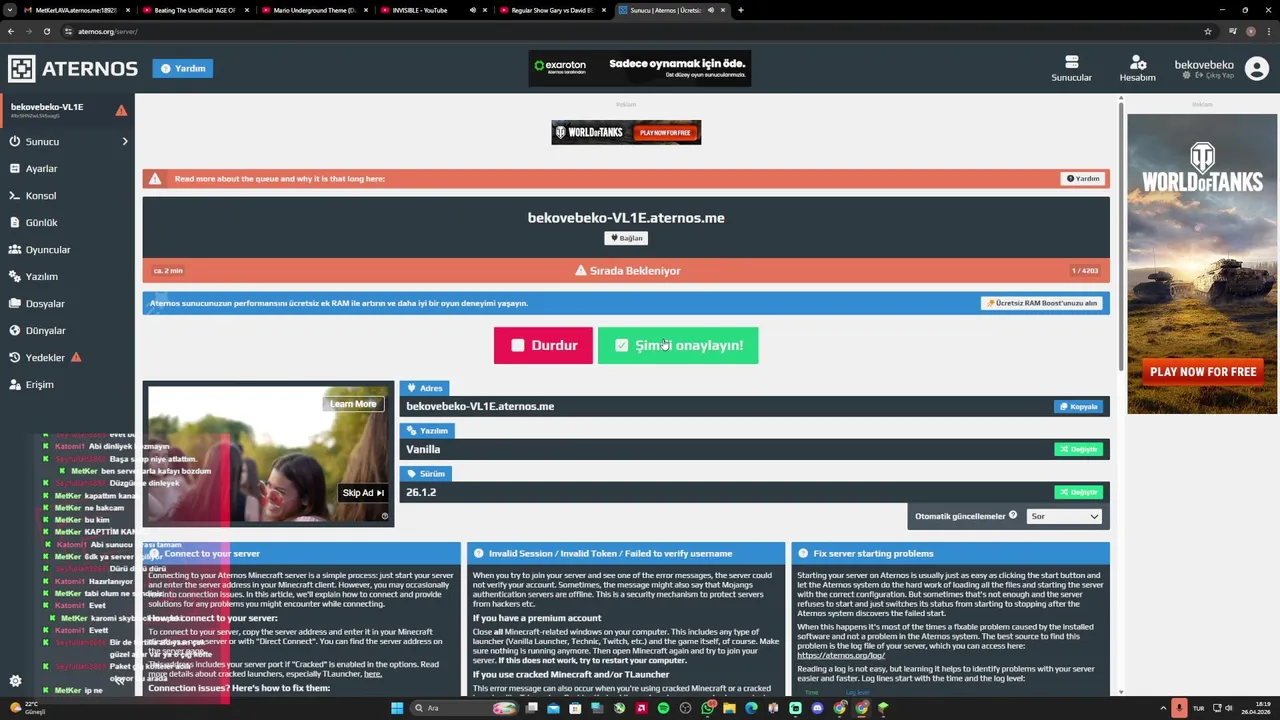This screenshot has height=720, width=1280.
Task: Open the World of Tanks top banner ad
Action: point(626,132)
